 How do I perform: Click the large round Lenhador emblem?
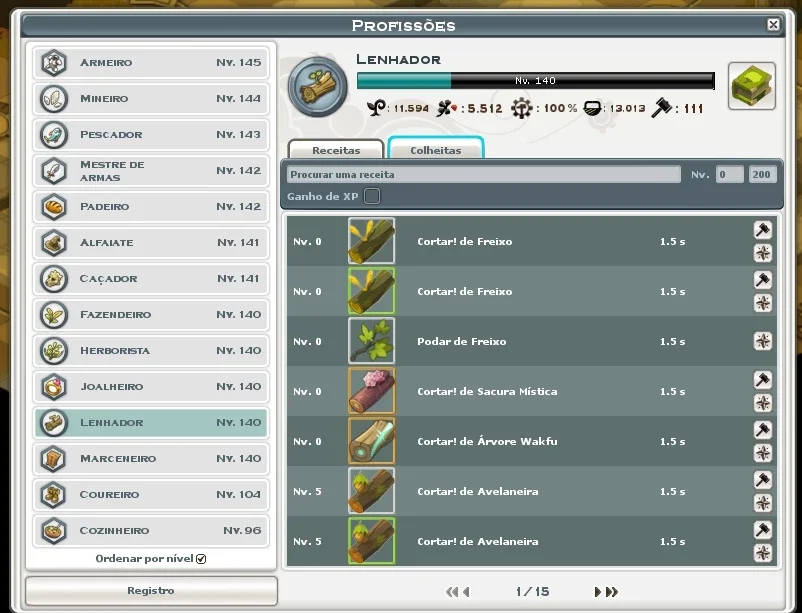pyautogui.click(x=318, y=86)
